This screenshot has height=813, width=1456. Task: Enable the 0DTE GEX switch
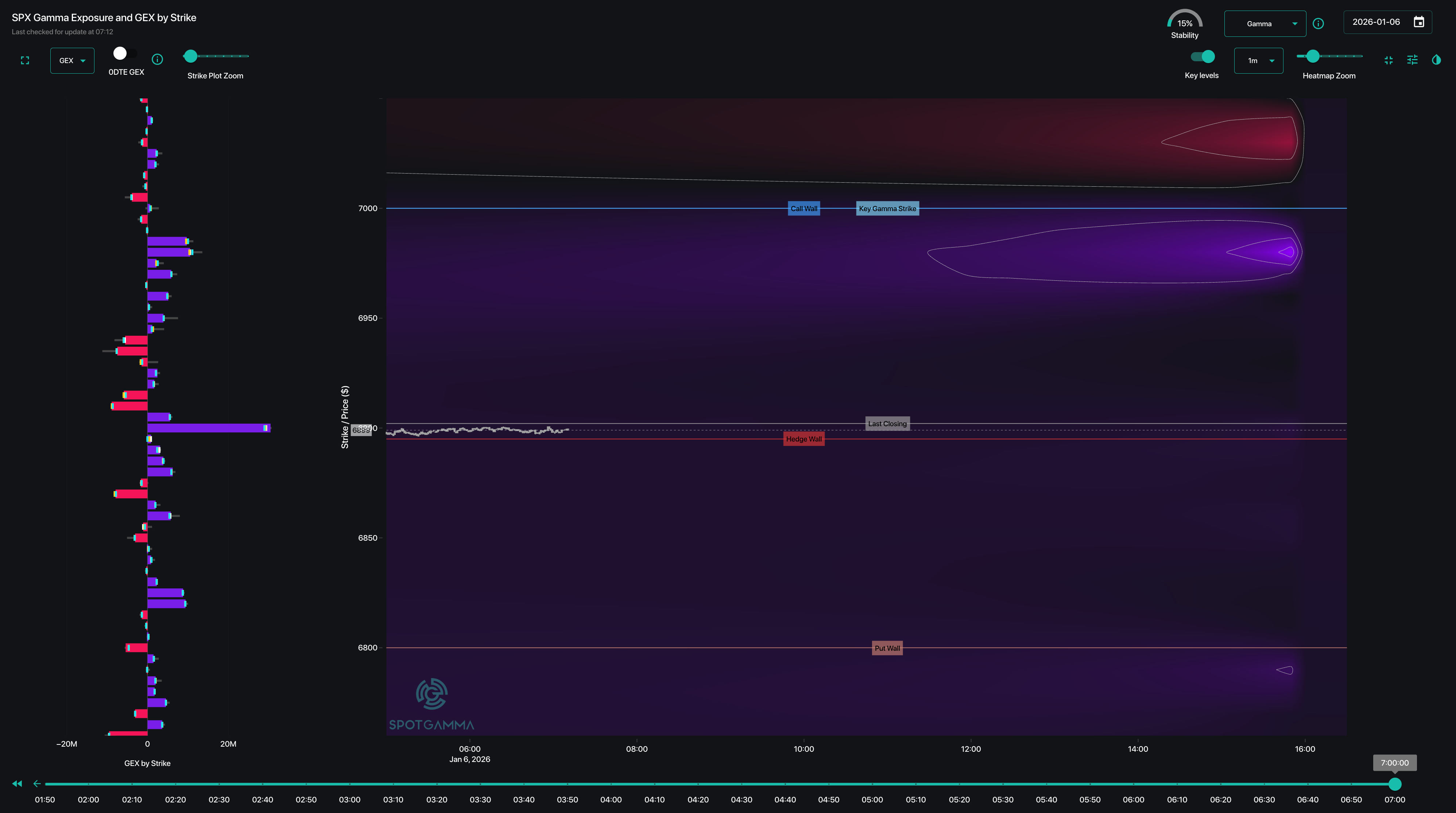125,54
